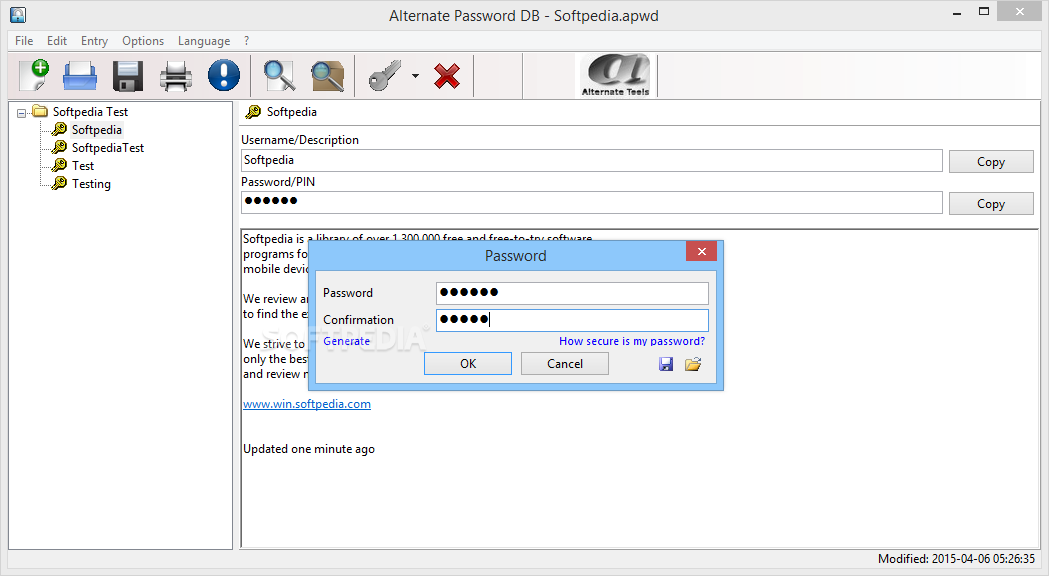Click the application icon in title bar
The image size is (1049, 576).
click(18, 15)
